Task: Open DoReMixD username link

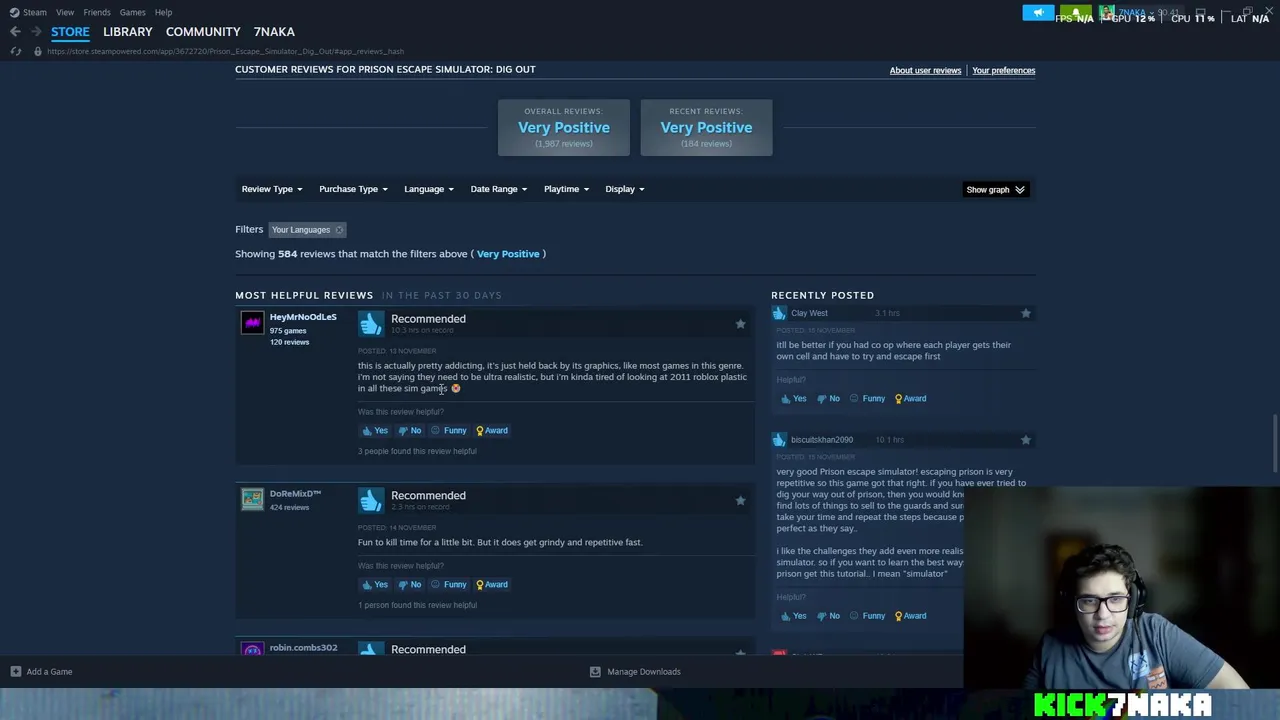Action: tap(295, 494)
